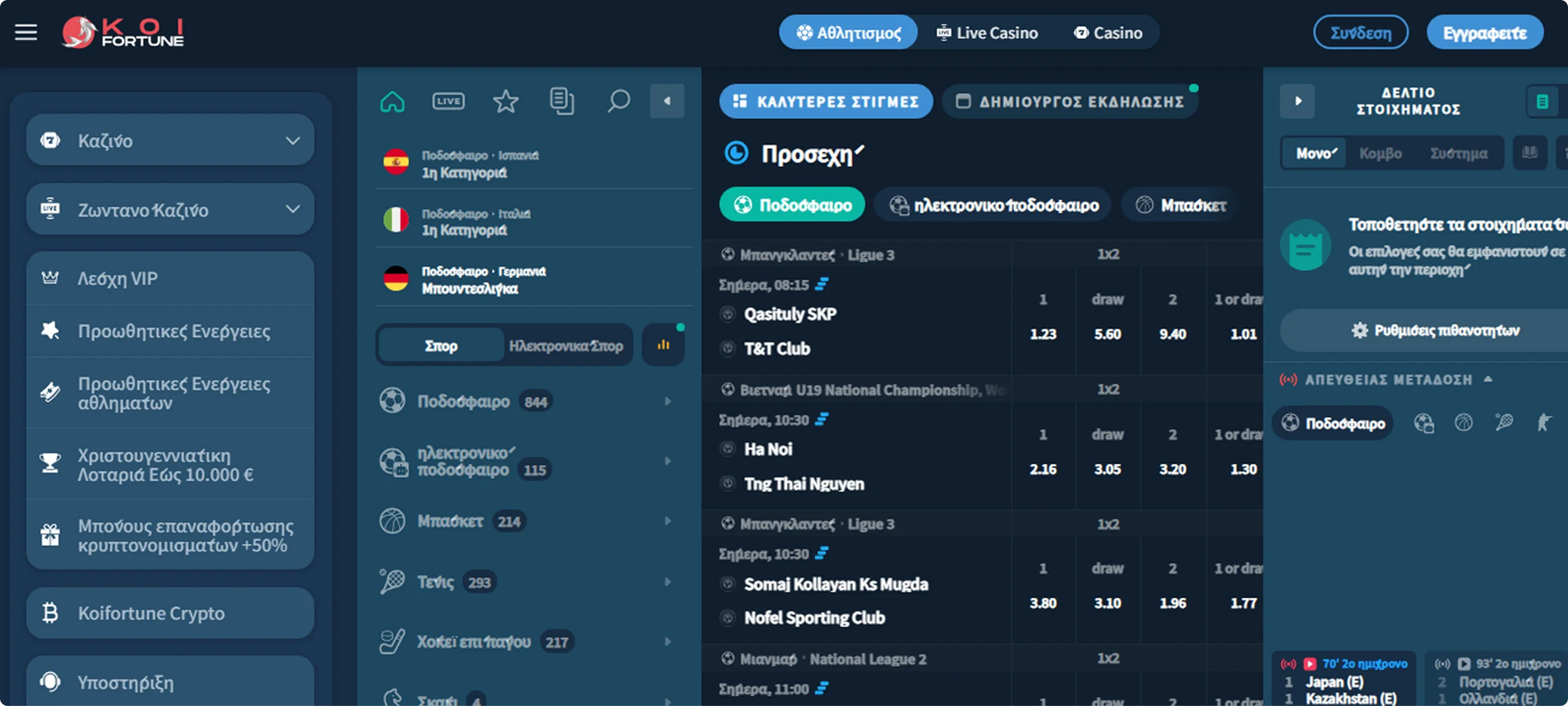
Task: Click the statistics bar chart icon
Action: [663, 345]
